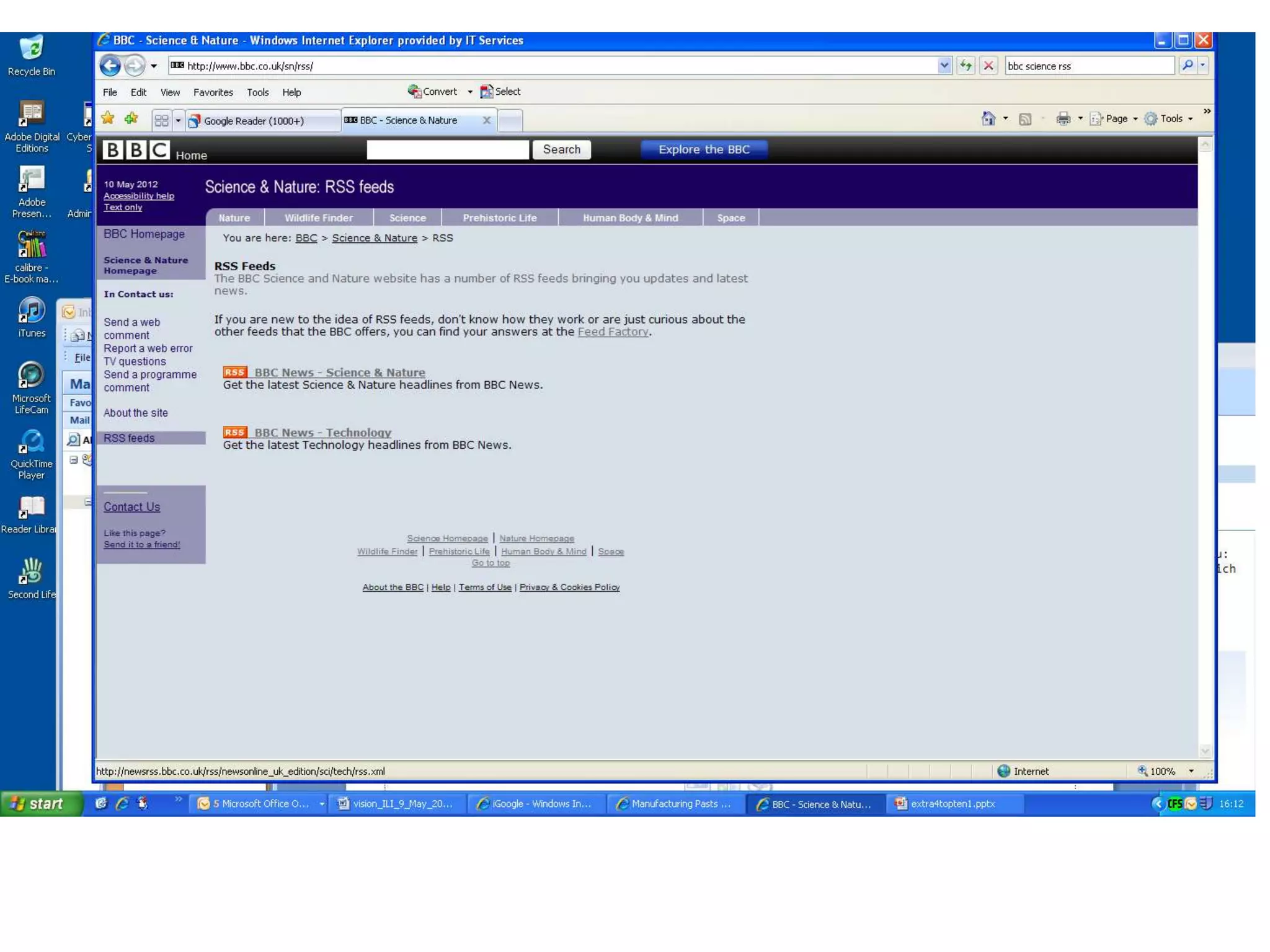Click the Stop loading red X icon
This screenshot has height=952, width=1270.
pos(988,65)
